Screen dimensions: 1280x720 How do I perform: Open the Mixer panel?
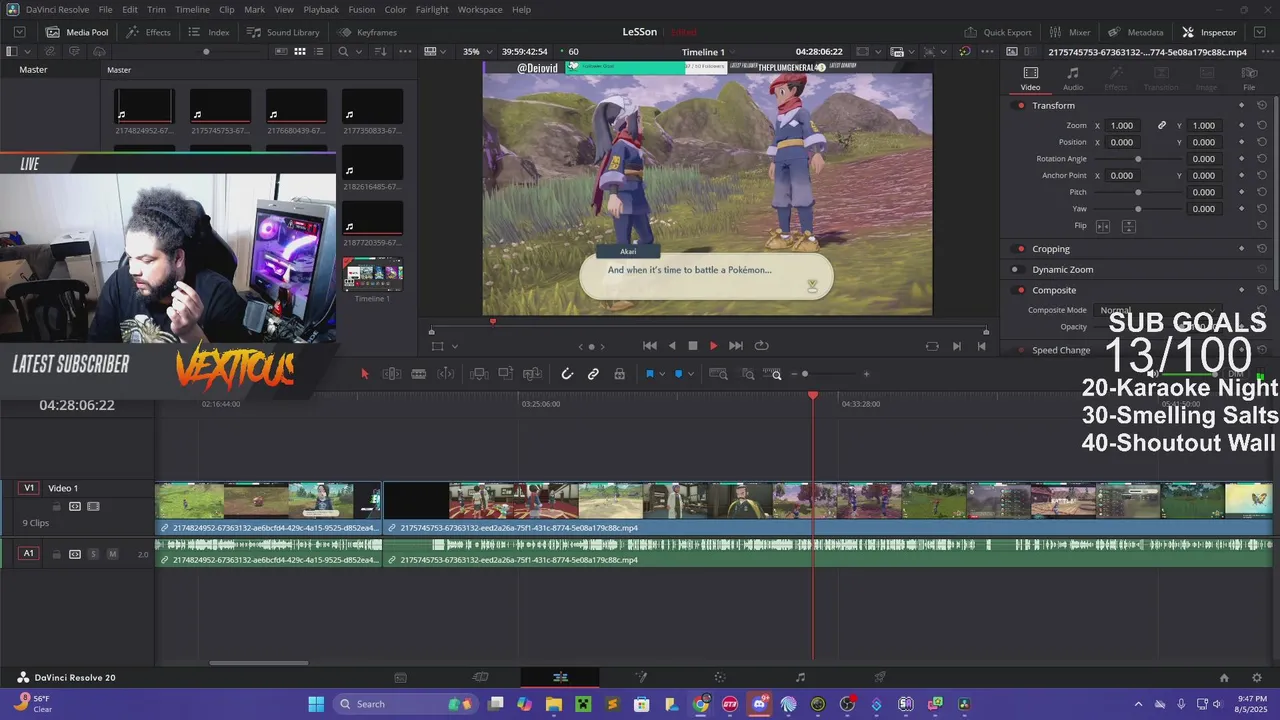tap(1070, 32)
